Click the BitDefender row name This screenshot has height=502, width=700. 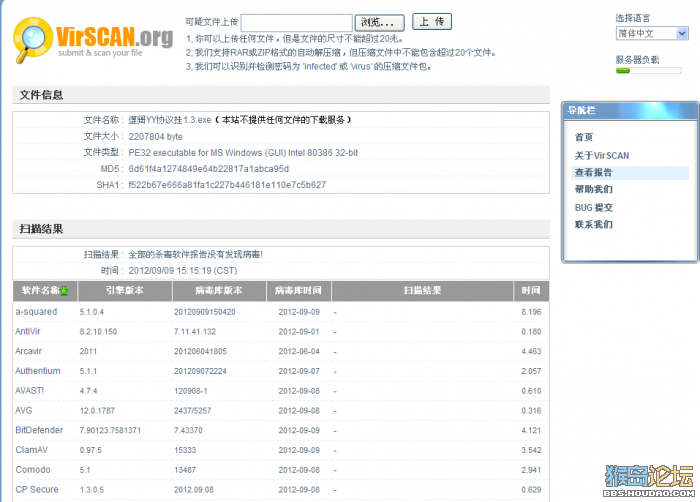coord(39,430)
